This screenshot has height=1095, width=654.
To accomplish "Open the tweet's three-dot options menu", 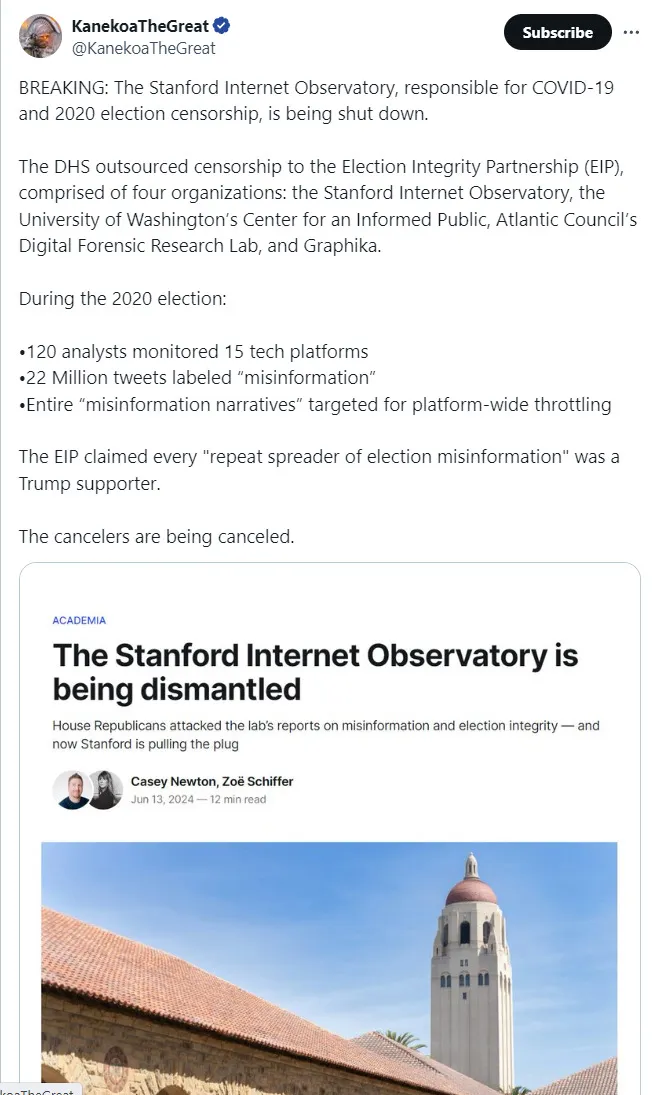I will pos(631,33).
